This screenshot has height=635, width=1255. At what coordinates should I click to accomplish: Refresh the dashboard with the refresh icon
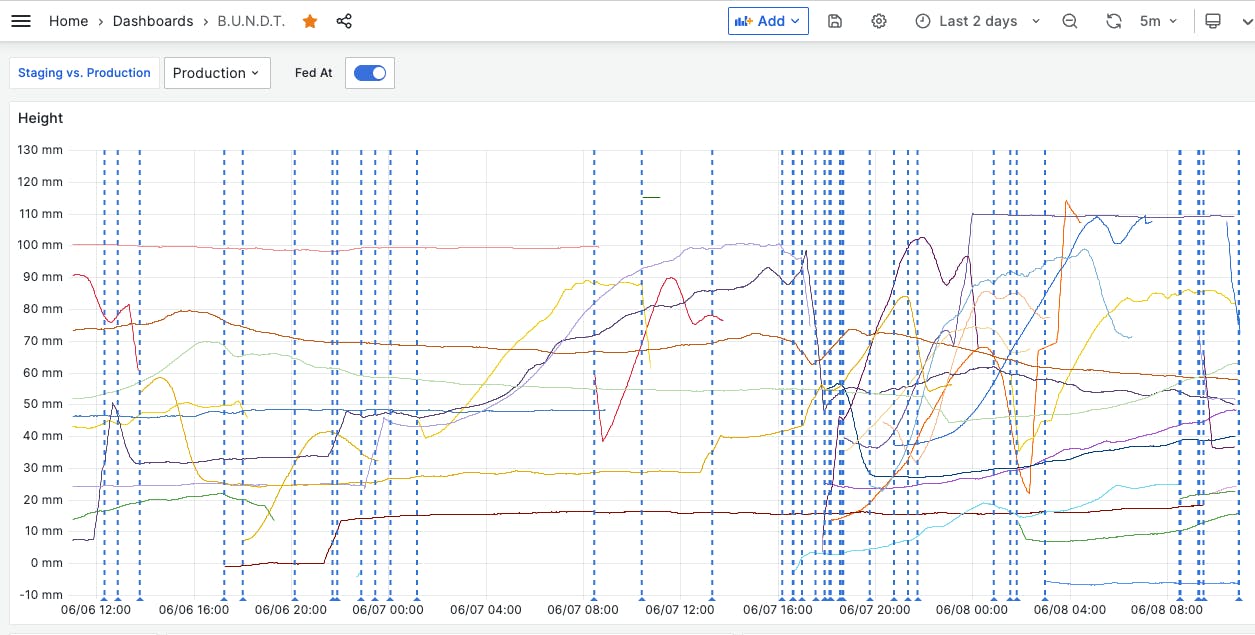[x=1114, y=21]
